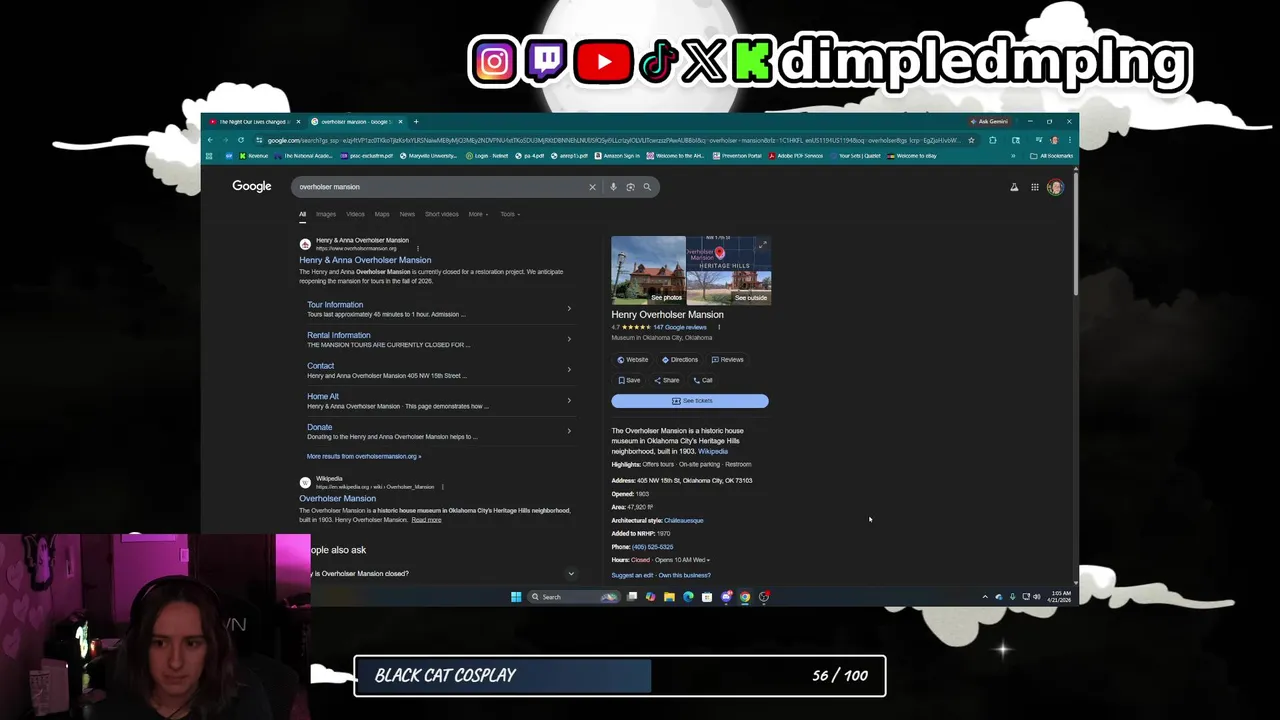1280x720 pixels.
Task: Launch Microsoft Edge from taskbar
Action: (x=688, y=597)
